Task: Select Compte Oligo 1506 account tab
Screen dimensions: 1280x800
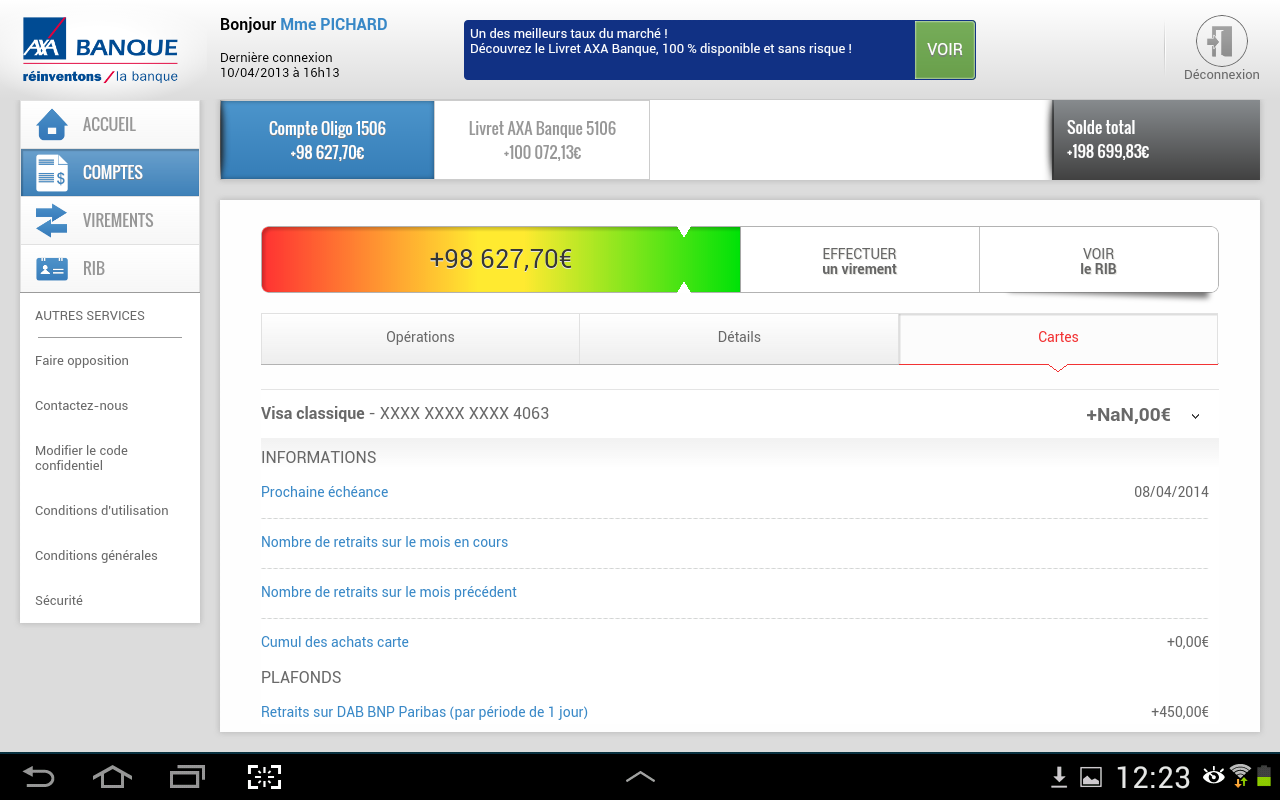Action: click(x=327, y=140)
